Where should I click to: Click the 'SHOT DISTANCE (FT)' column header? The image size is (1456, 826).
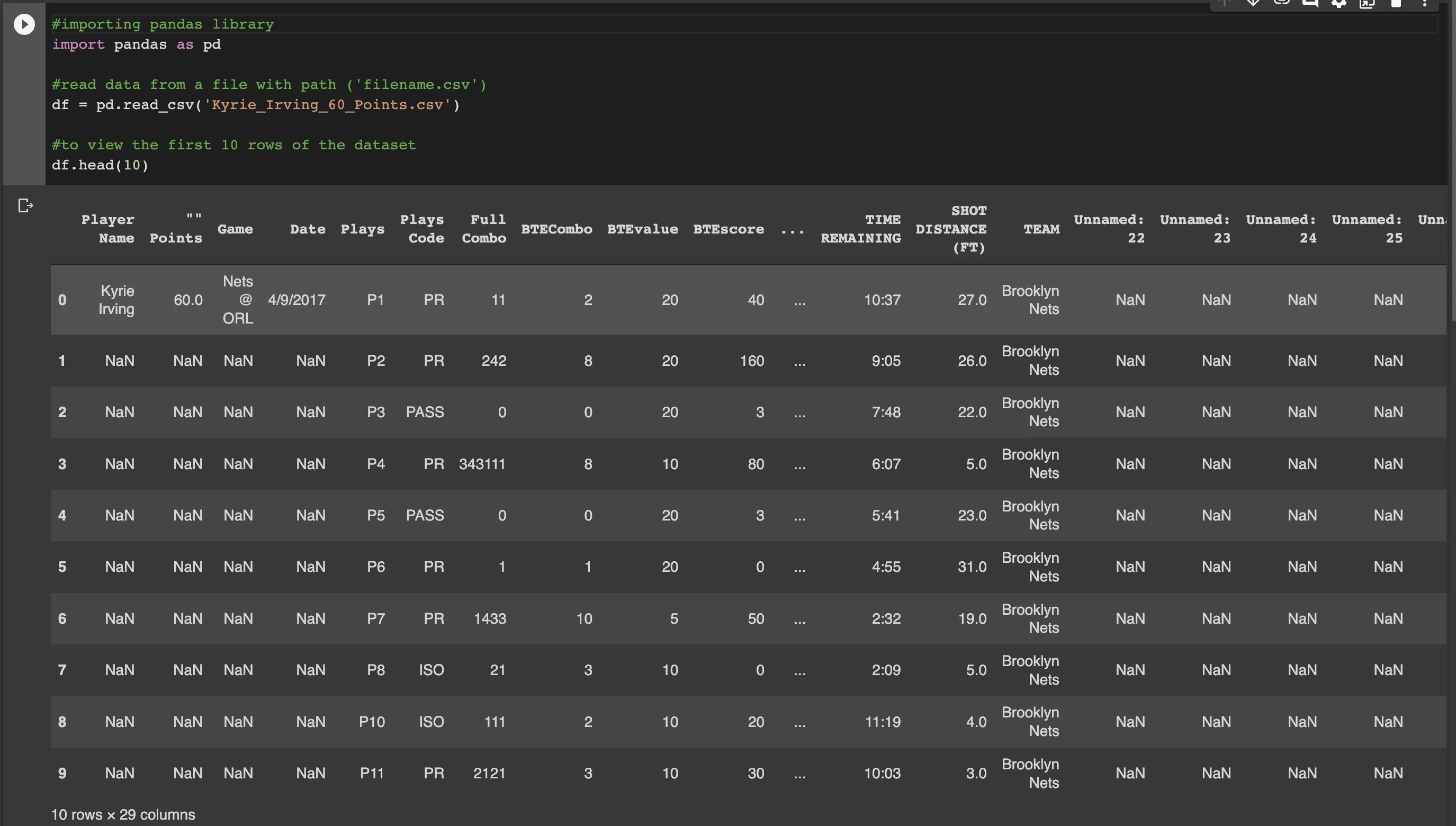951,229
